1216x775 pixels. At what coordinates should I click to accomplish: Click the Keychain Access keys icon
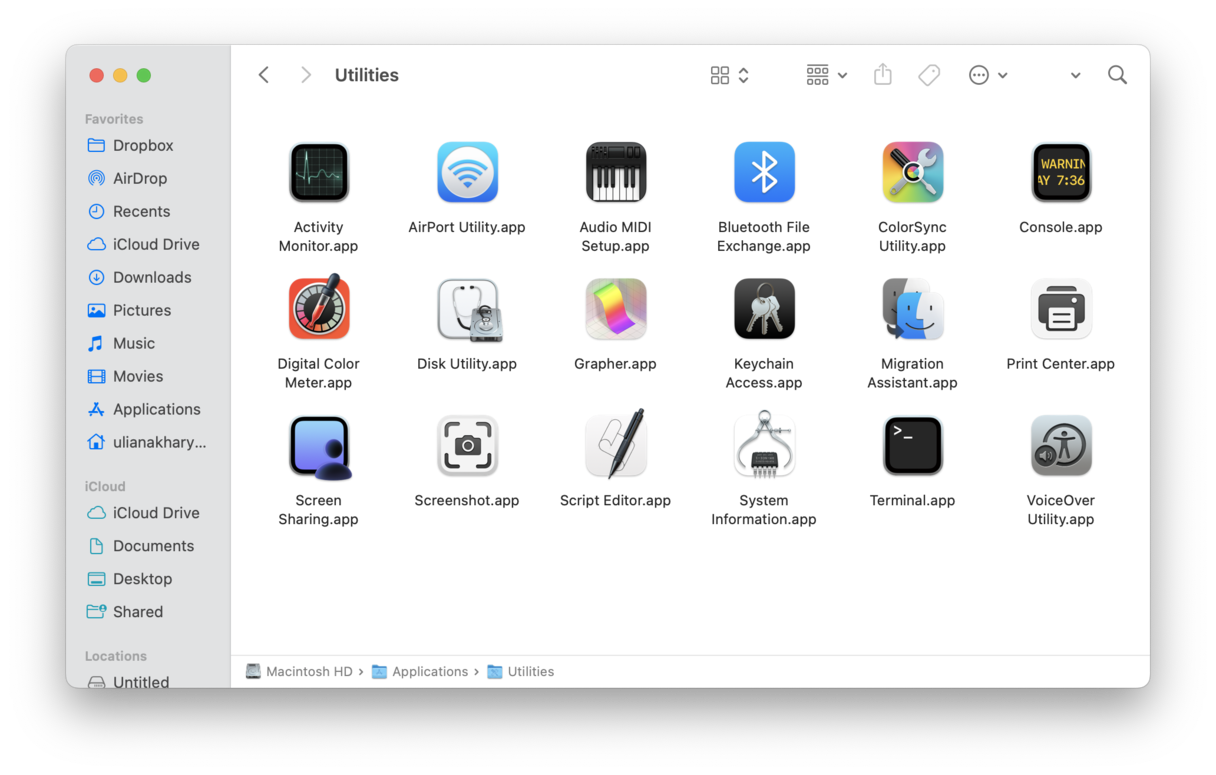coord(764,309)
